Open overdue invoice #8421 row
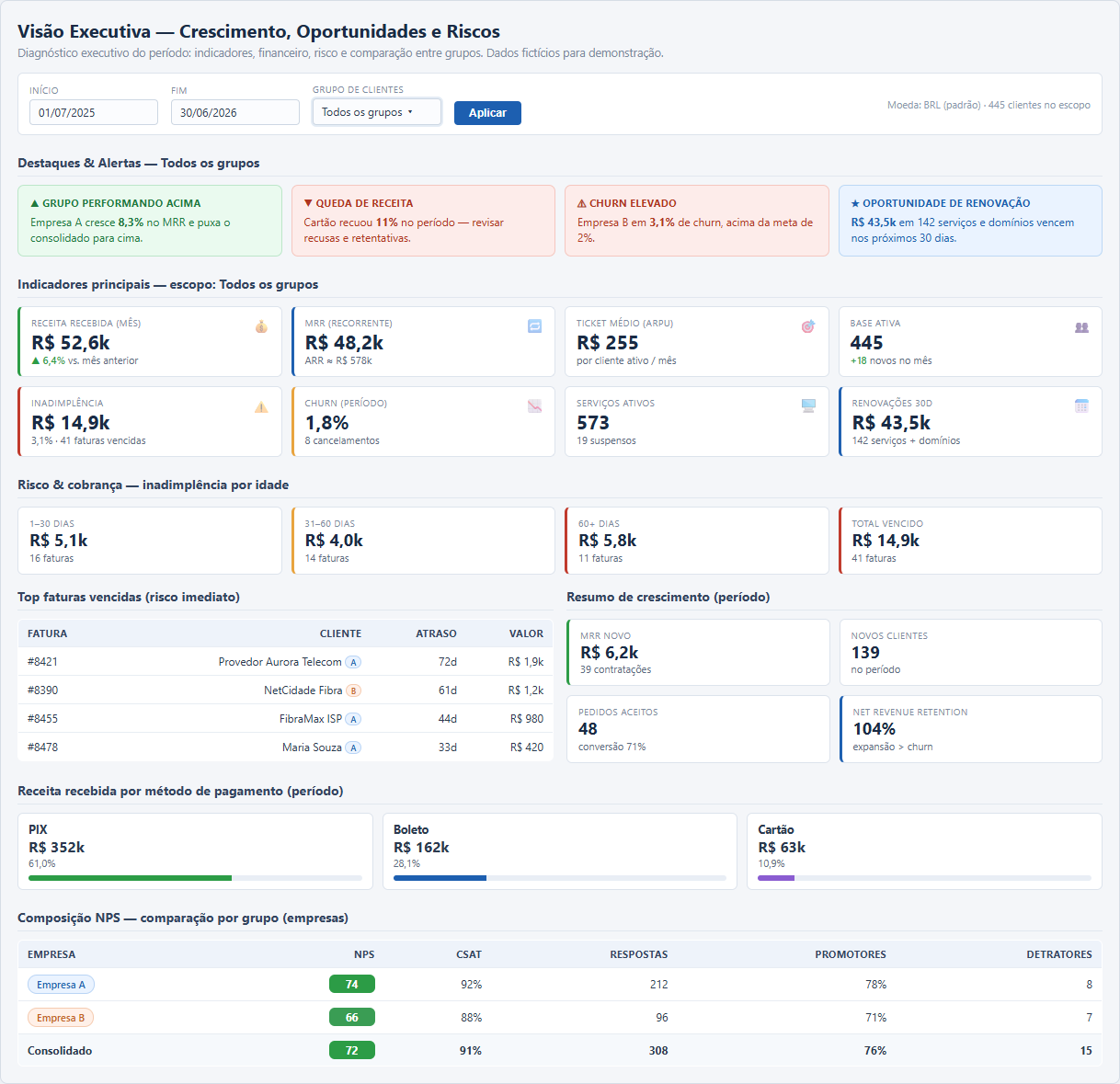1120x1084 pixels. [285, 662]
